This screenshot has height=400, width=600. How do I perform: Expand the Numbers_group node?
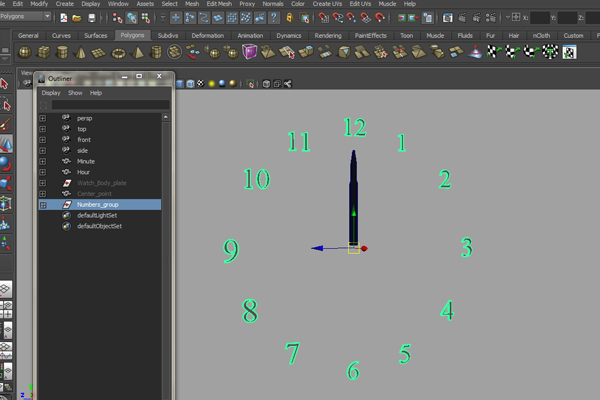click(x=43, y=205)
